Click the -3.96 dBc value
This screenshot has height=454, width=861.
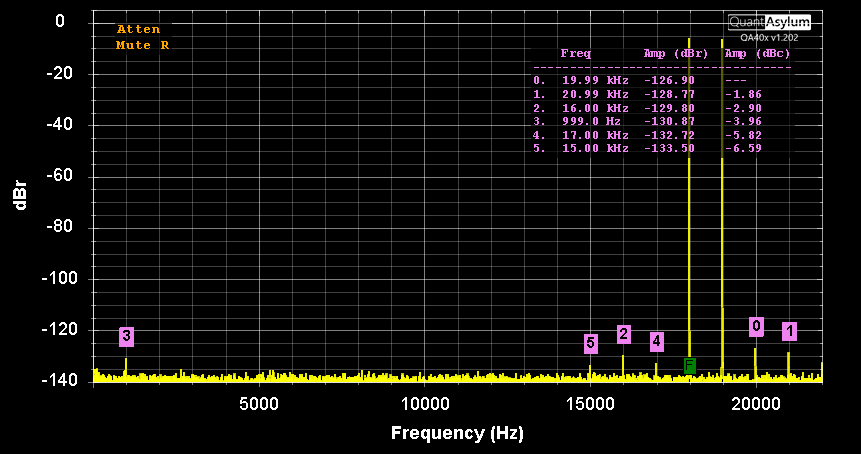pyautogui.click(x=743, y=121)
